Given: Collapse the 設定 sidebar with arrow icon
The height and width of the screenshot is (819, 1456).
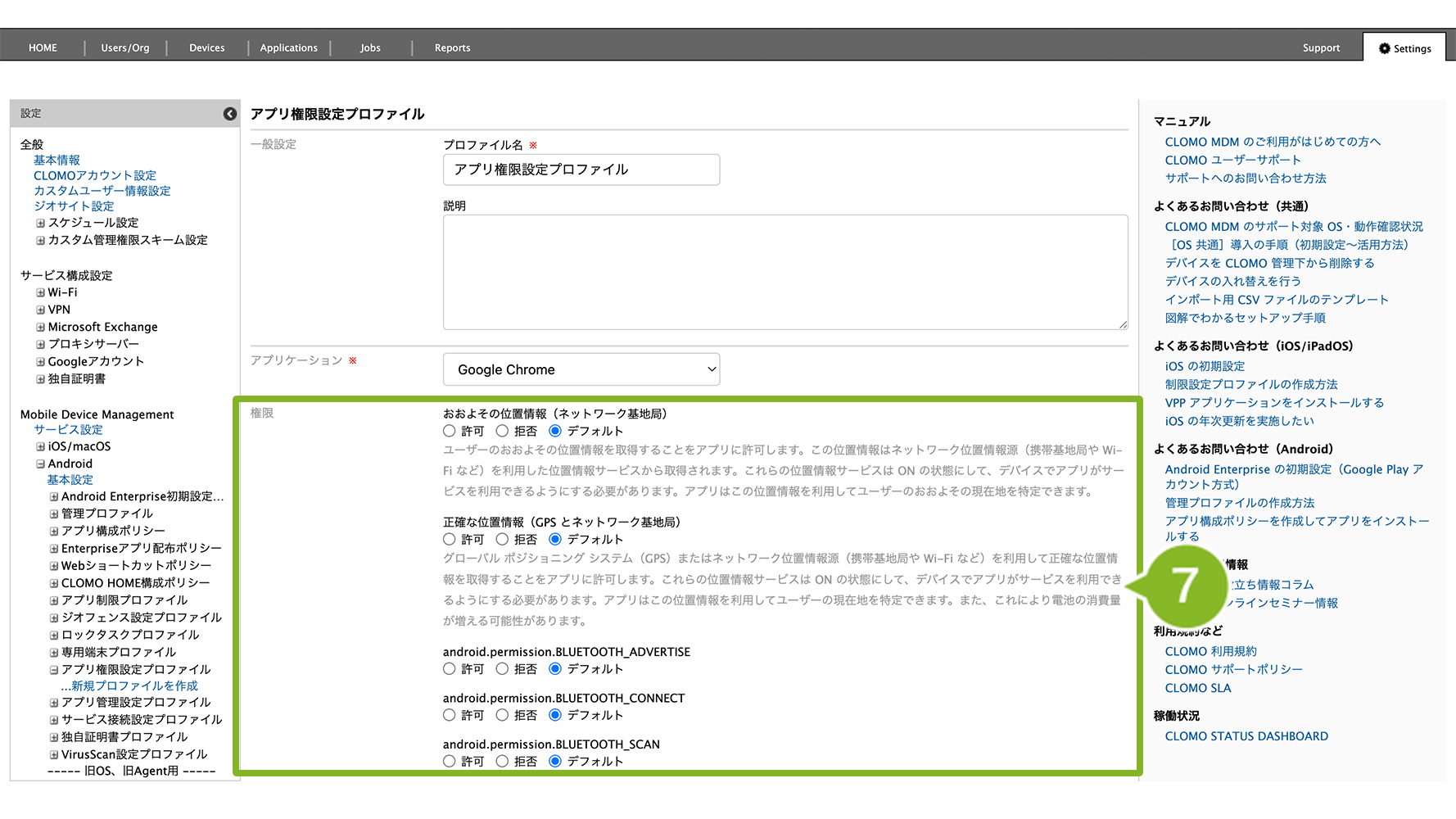Looking at the screenshot, I should (x=230, y=114).
